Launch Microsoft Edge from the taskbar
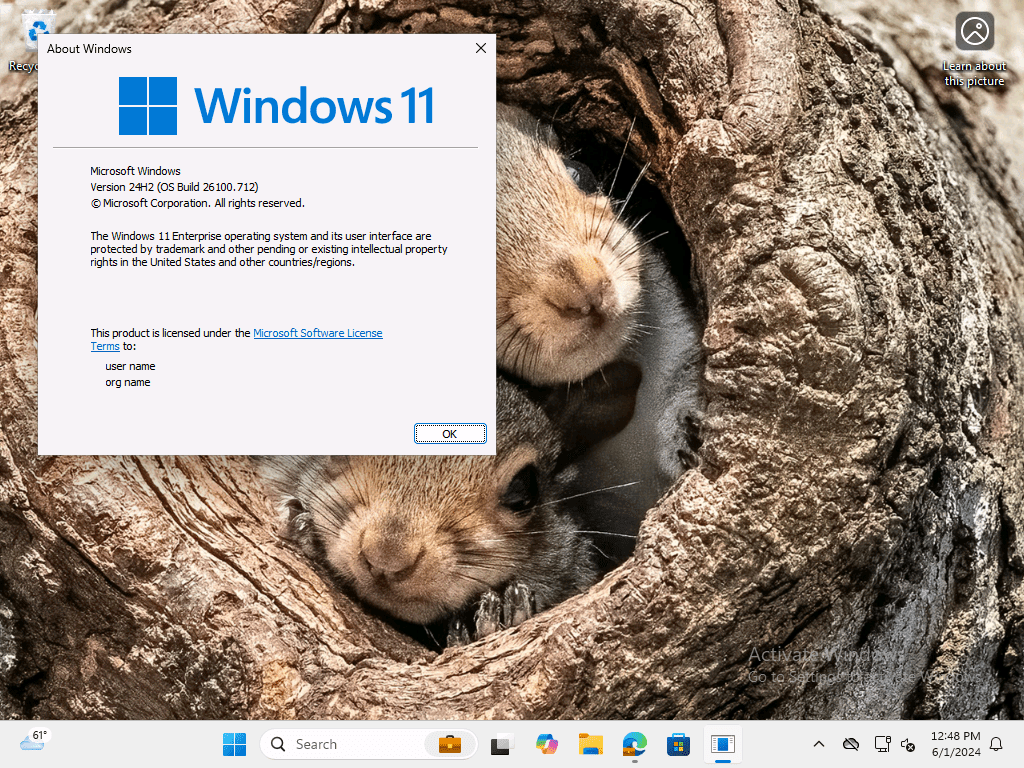This screenshot has height=768, width=1024. [634, 744]
